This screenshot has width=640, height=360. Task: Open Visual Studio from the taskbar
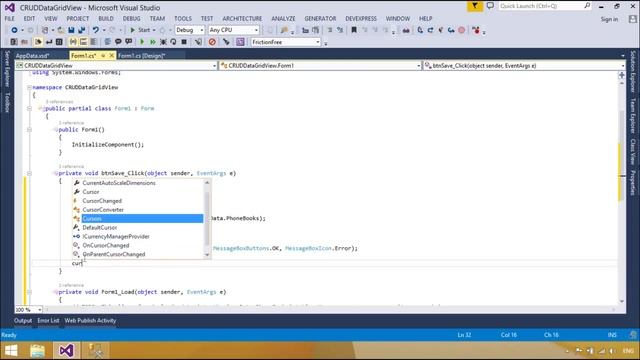click(x=66, y=350)
